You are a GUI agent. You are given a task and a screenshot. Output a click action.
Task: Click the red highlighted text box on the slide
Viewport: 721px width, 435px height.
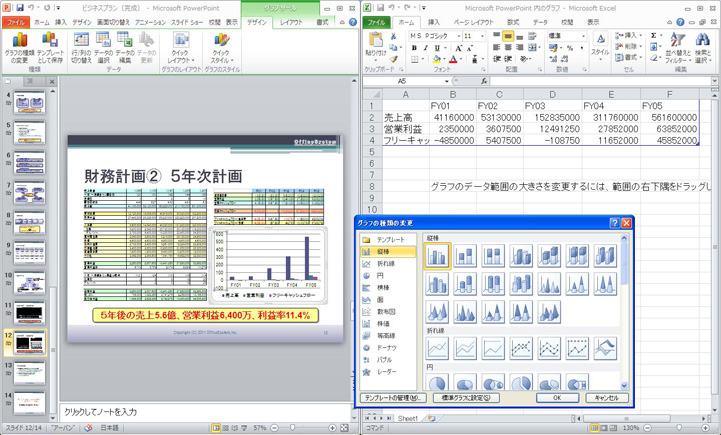(x=205, y=315)
